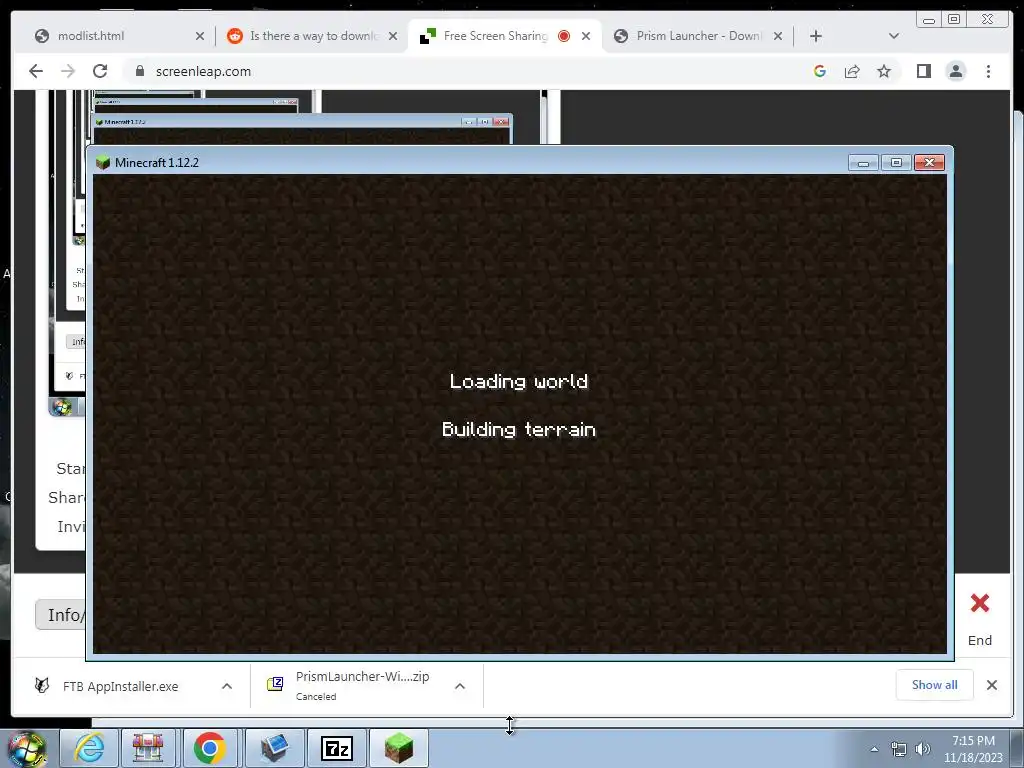This screenshot has height=768, width=1024.
Task: Bookmark this page with the star
Action: (884, 71)
